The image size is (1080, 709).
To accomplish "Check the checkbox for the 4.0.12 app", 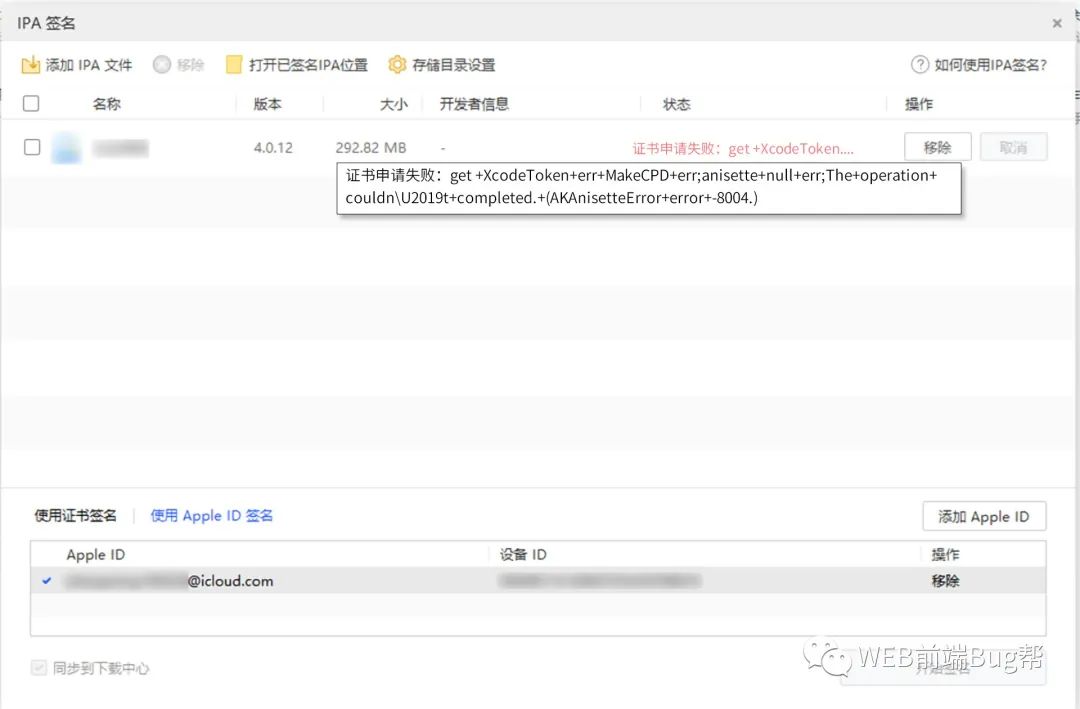I will pyautogui.click(x=31, y=147).
